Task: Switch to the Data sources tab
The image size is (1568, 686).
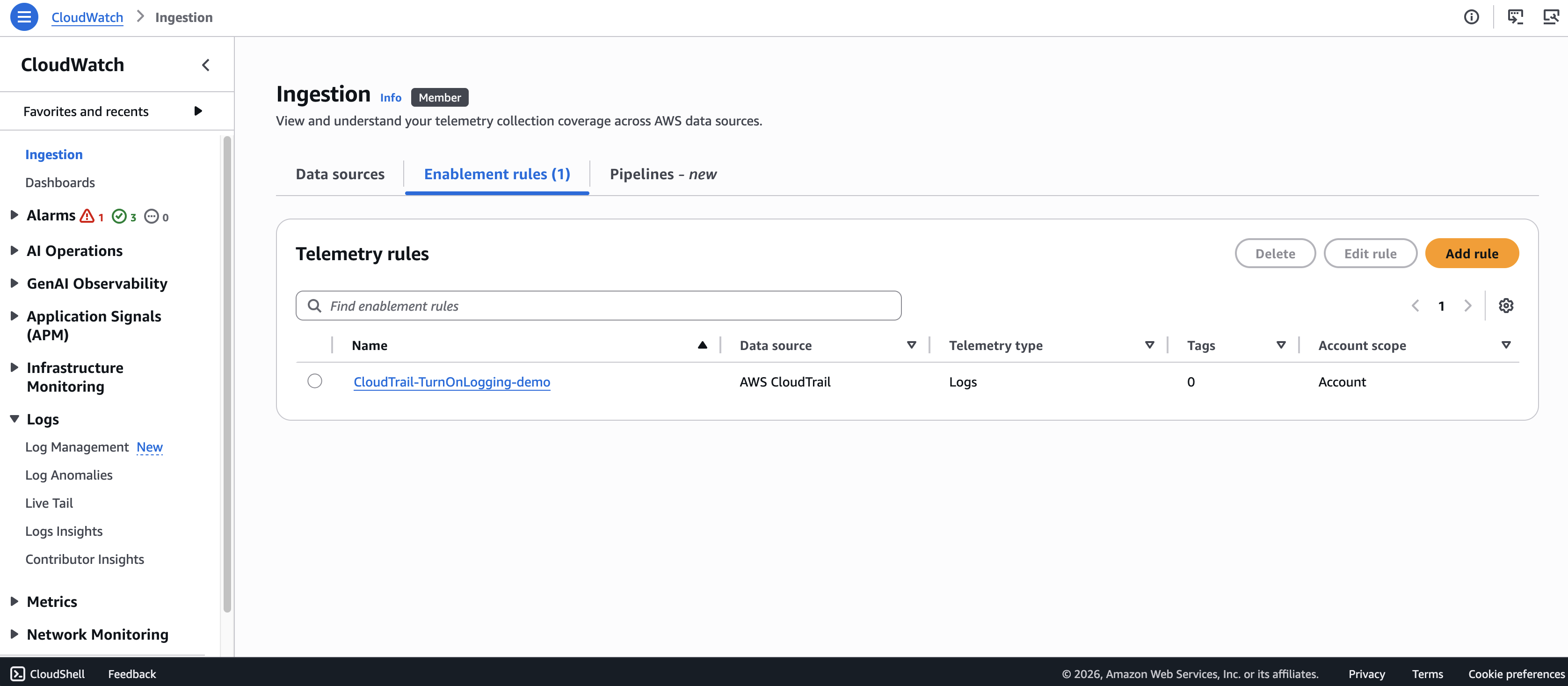Action: [x=340, y=174]
